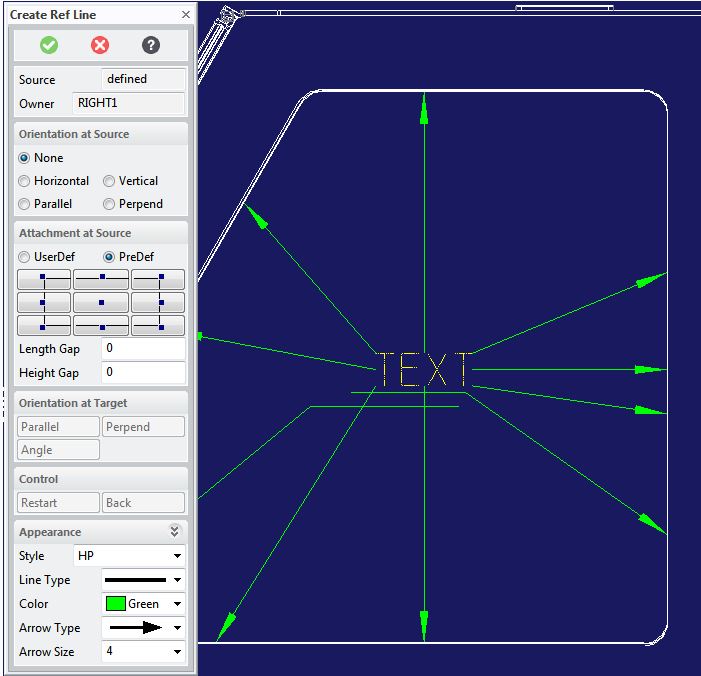Screen dimensions: 701x676
Task: Open the Line Type dropdown
Action: click(x=143, y=580)
